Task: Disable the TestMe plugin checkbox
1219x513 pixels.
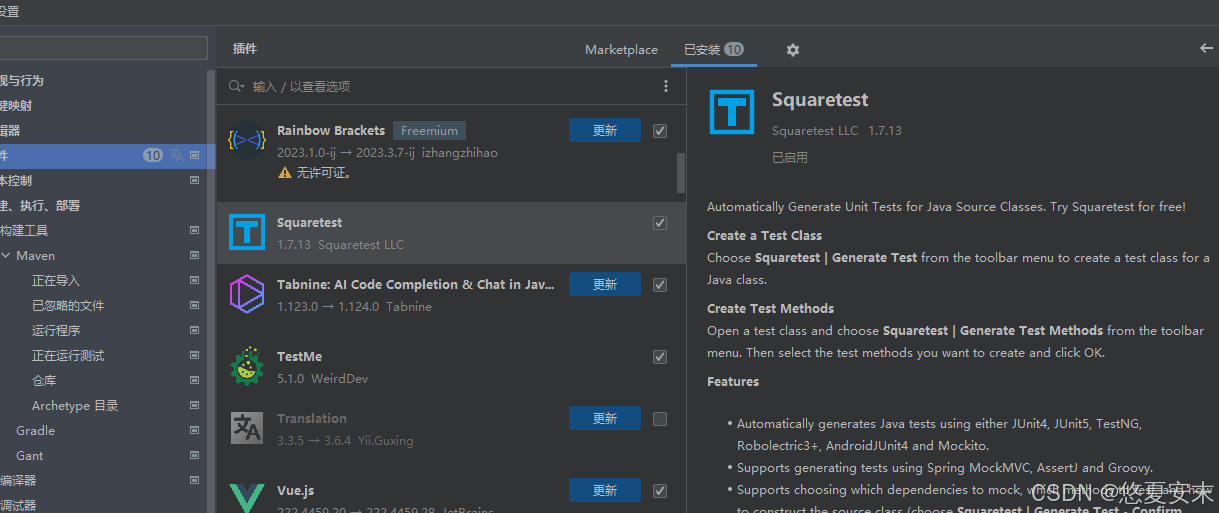Action: [x=660, y=357]
